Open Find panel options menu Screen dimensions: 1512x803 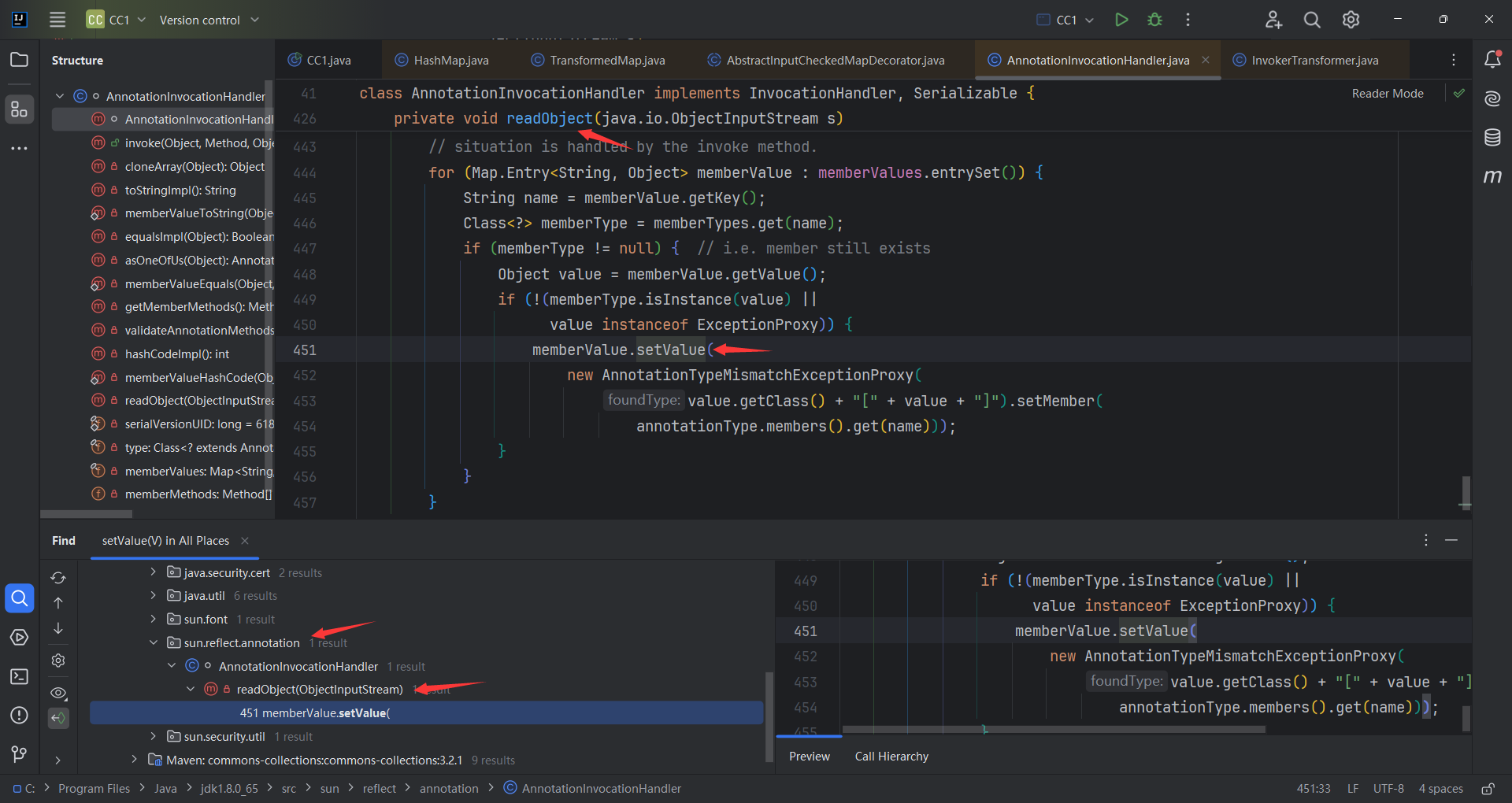click(x=1425, y=540)
